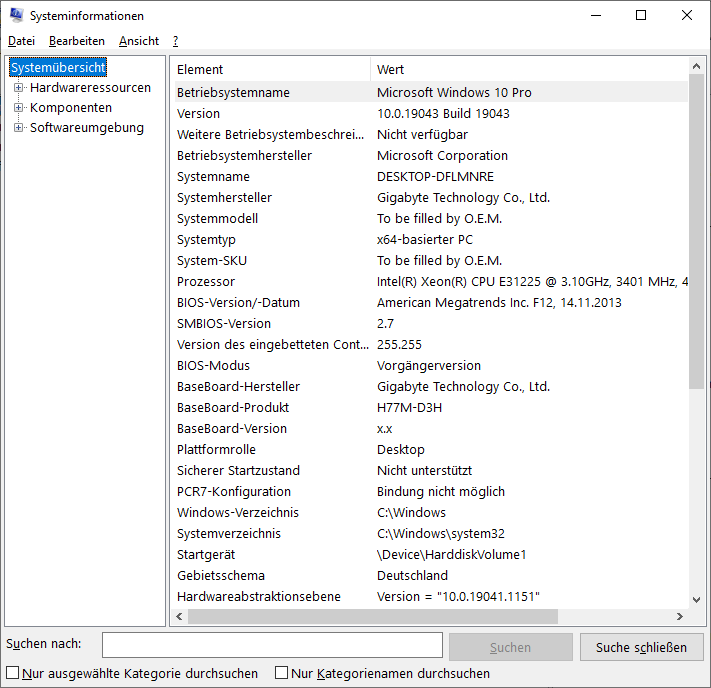Click the Systeminformationen app icon in title bar

[17, 15]
